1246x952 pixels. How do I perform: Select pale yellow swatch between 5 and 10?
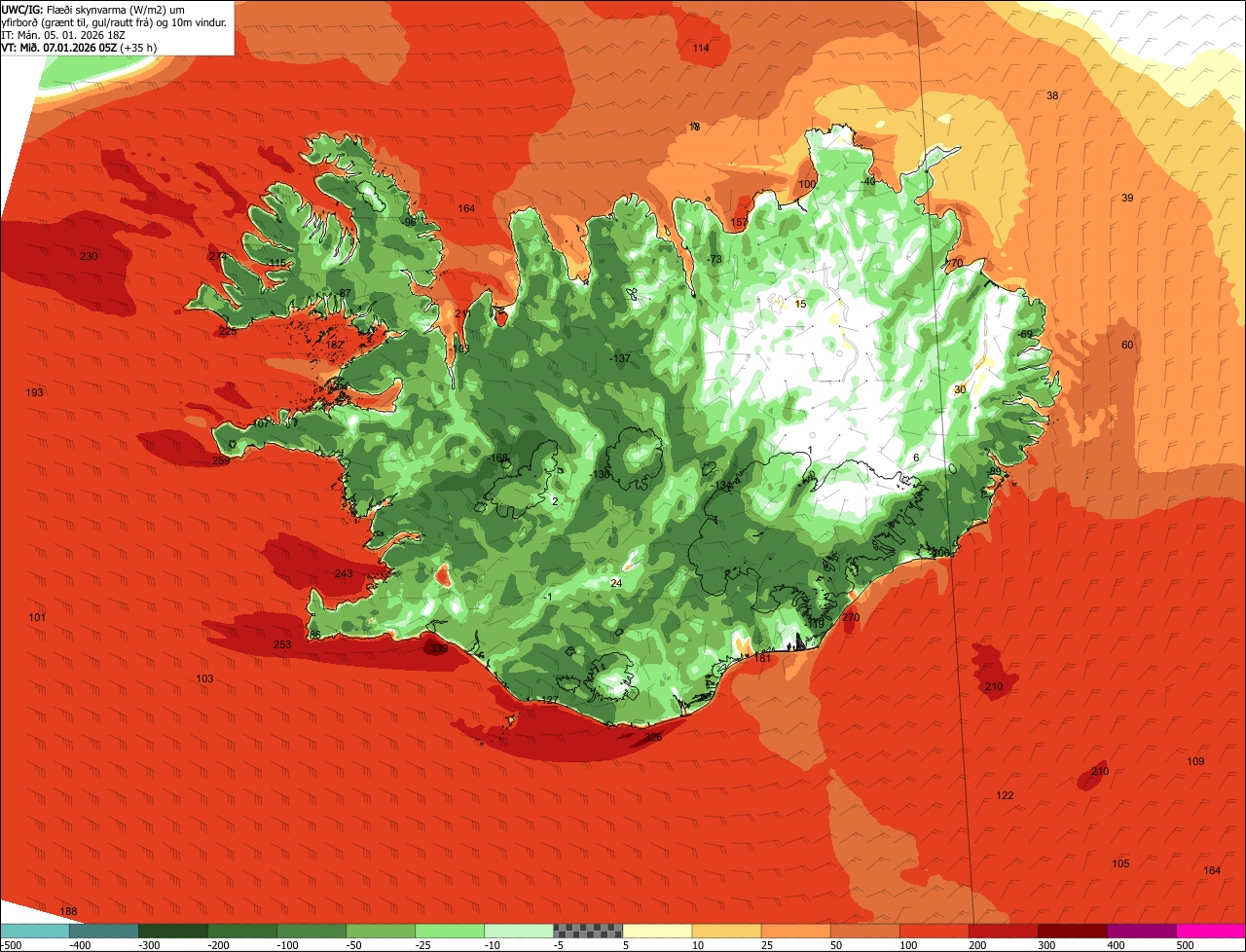pyautogui.click(x=657, y=930)
